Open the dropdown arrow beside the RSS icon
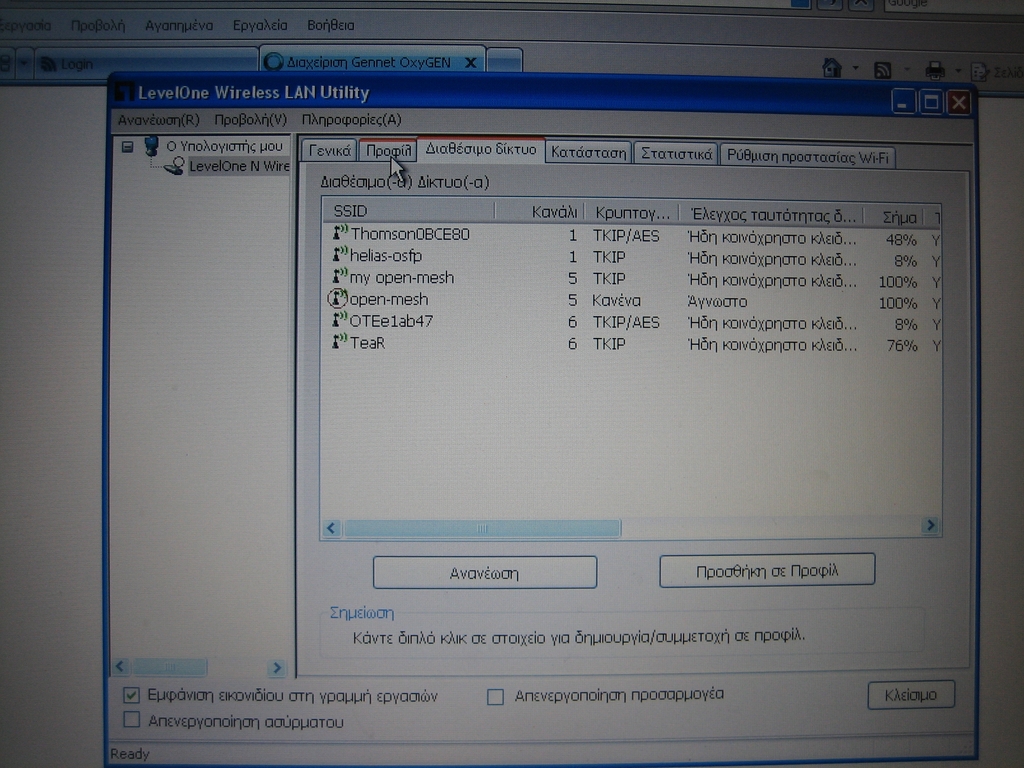This screenshot has width=1024, height=768. point(906,69)
